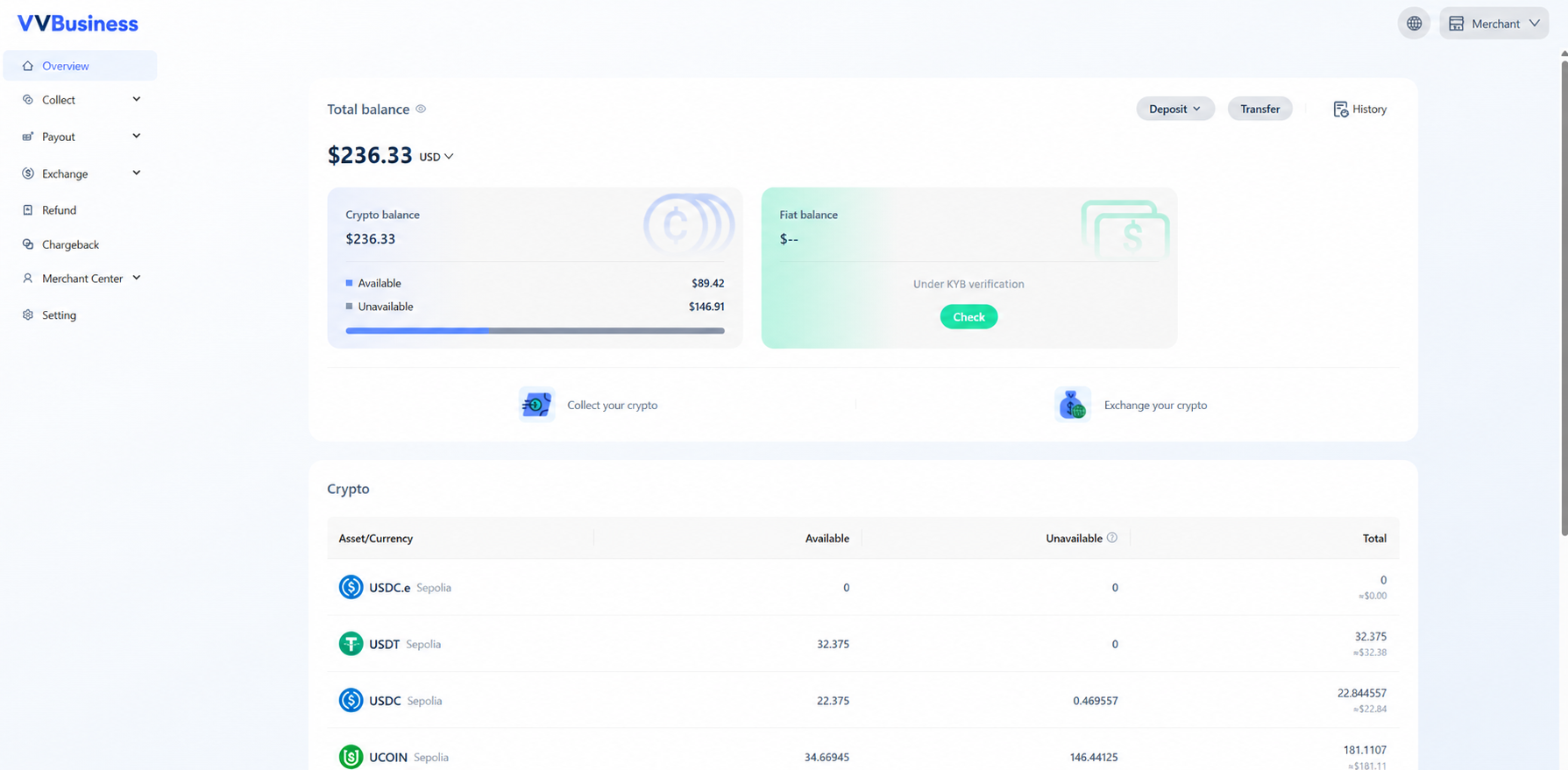Click the Refund sidebar icon
The image size is (1568, 770).
28,210
